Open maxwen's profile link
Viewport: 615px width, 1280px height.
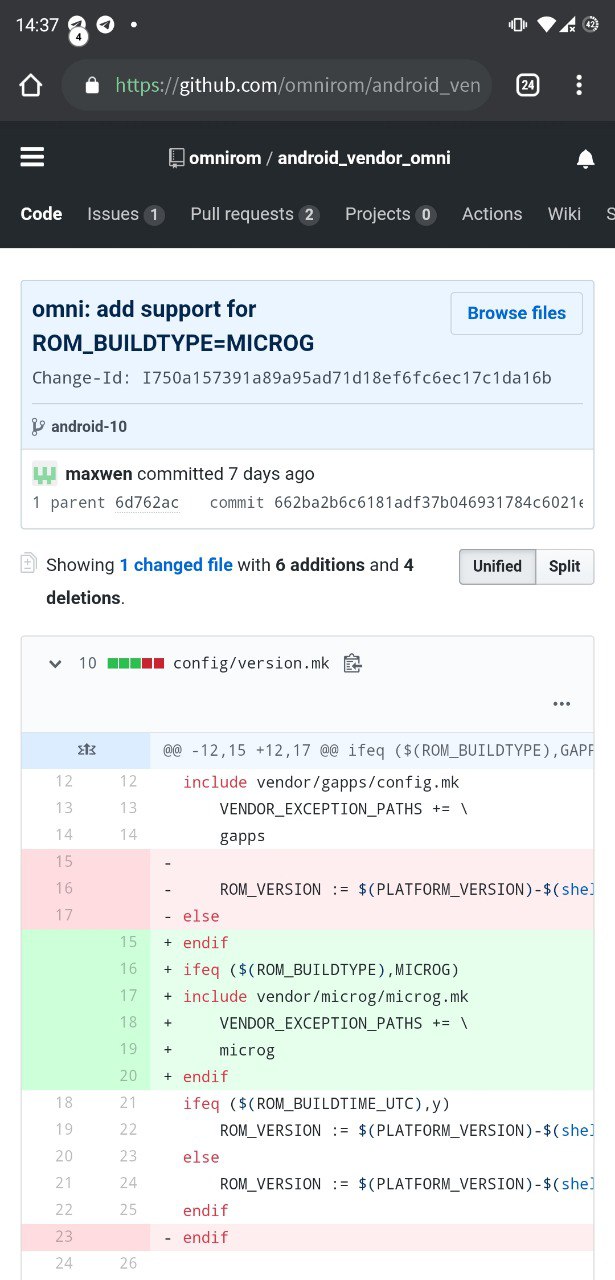click(x=99, y=474)
